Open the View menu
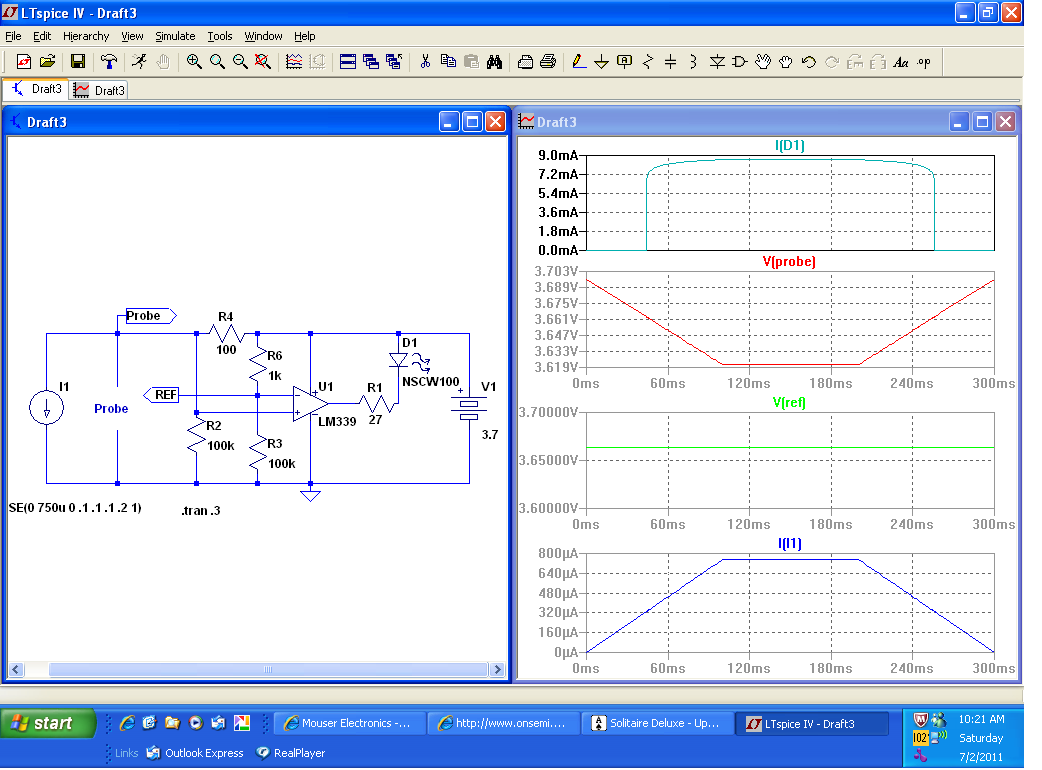 [132, 36]
